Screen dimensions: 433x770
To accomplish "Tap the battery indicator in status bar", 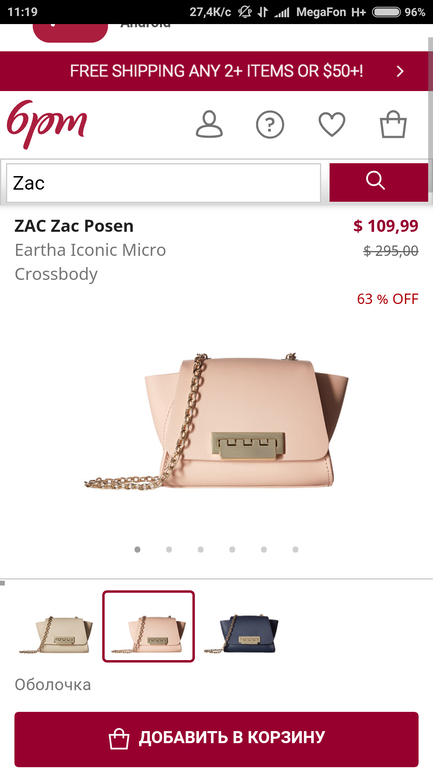I will click(x=386, y=12).
